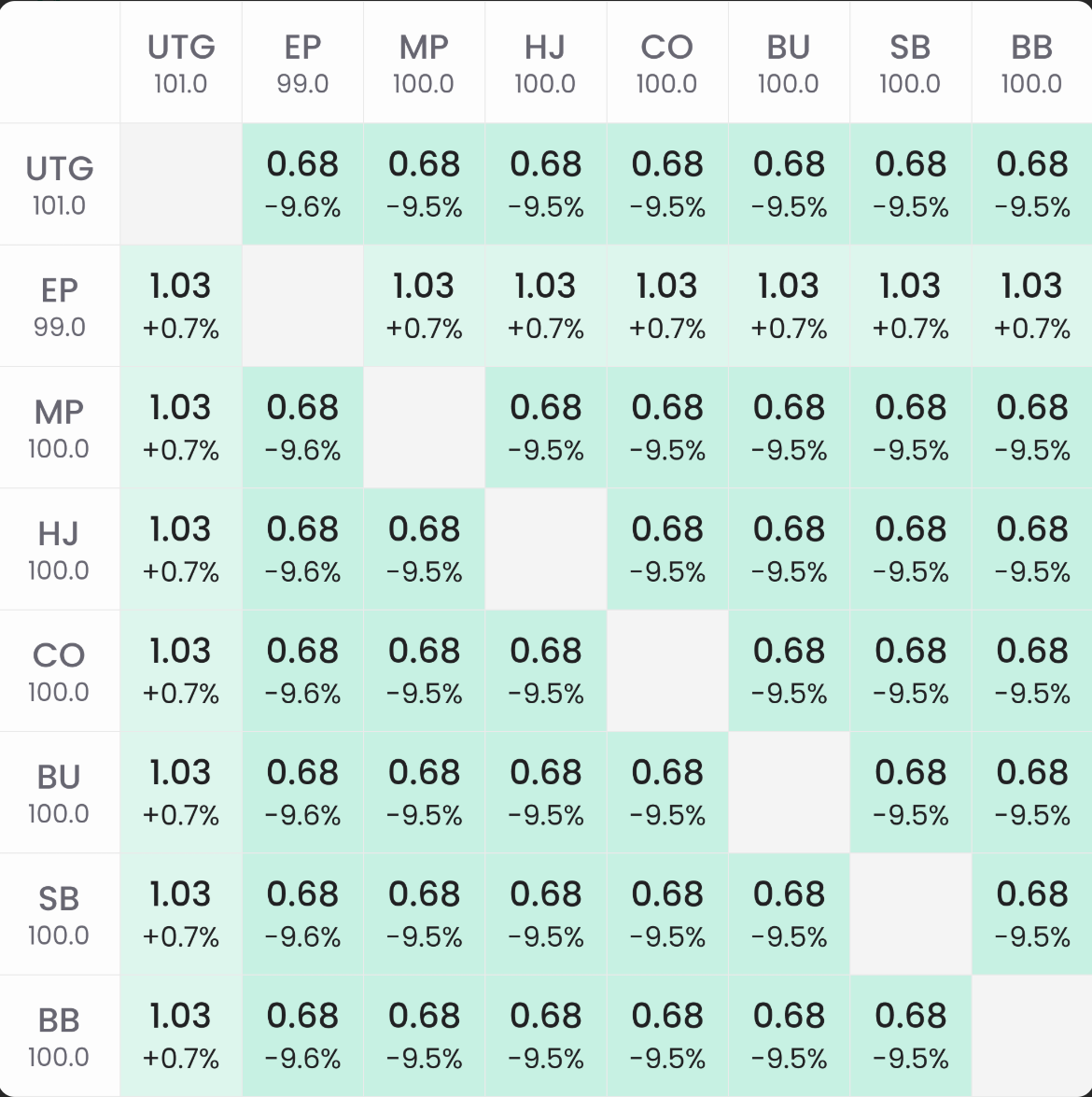Select the SB row header
This screenshot has width=1092, height=1097.
click(x=60, y=914)
